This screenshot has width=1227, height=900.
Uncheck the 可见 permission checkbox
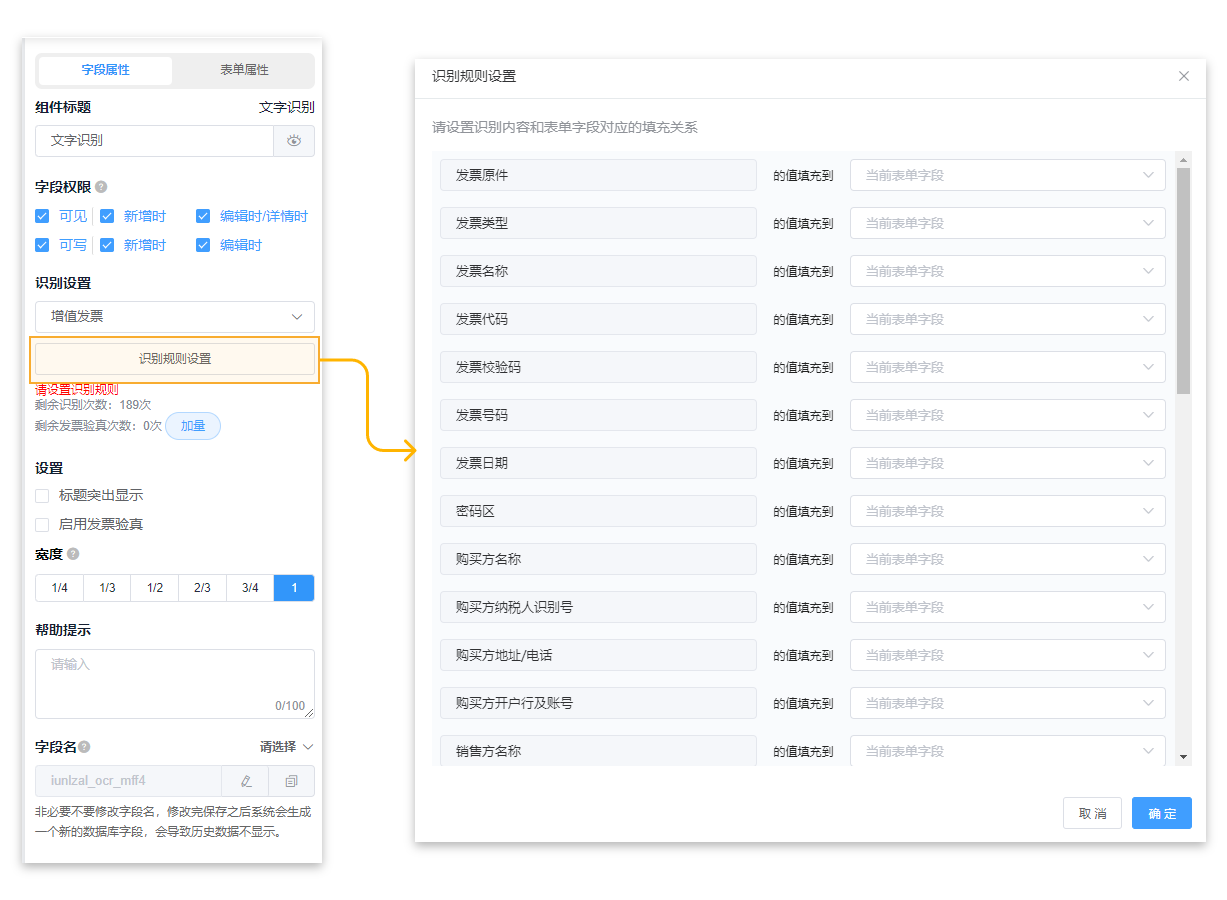(42, 215)
